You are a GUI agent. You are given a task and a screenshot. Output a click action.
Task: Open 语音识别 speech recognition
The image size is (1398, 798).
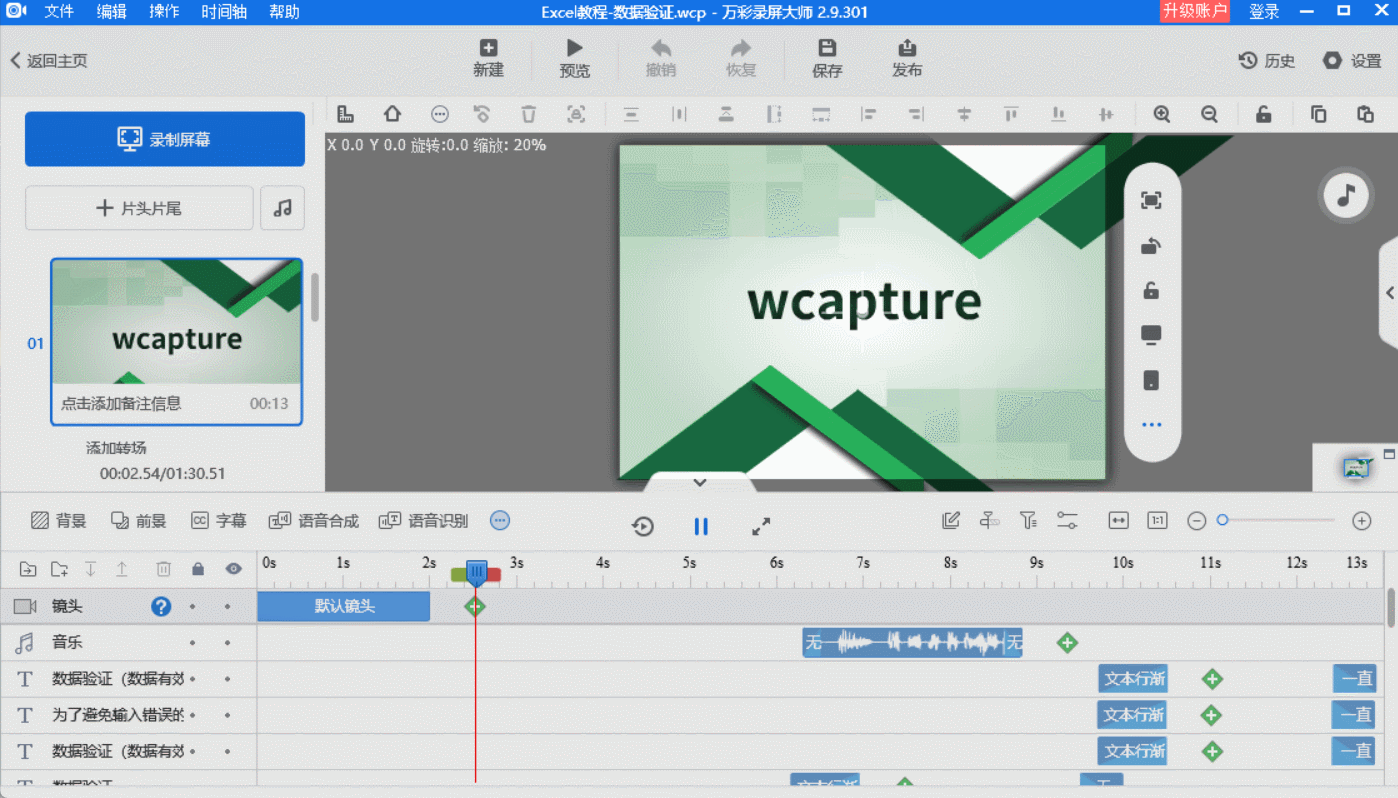[x=423, y=521]
